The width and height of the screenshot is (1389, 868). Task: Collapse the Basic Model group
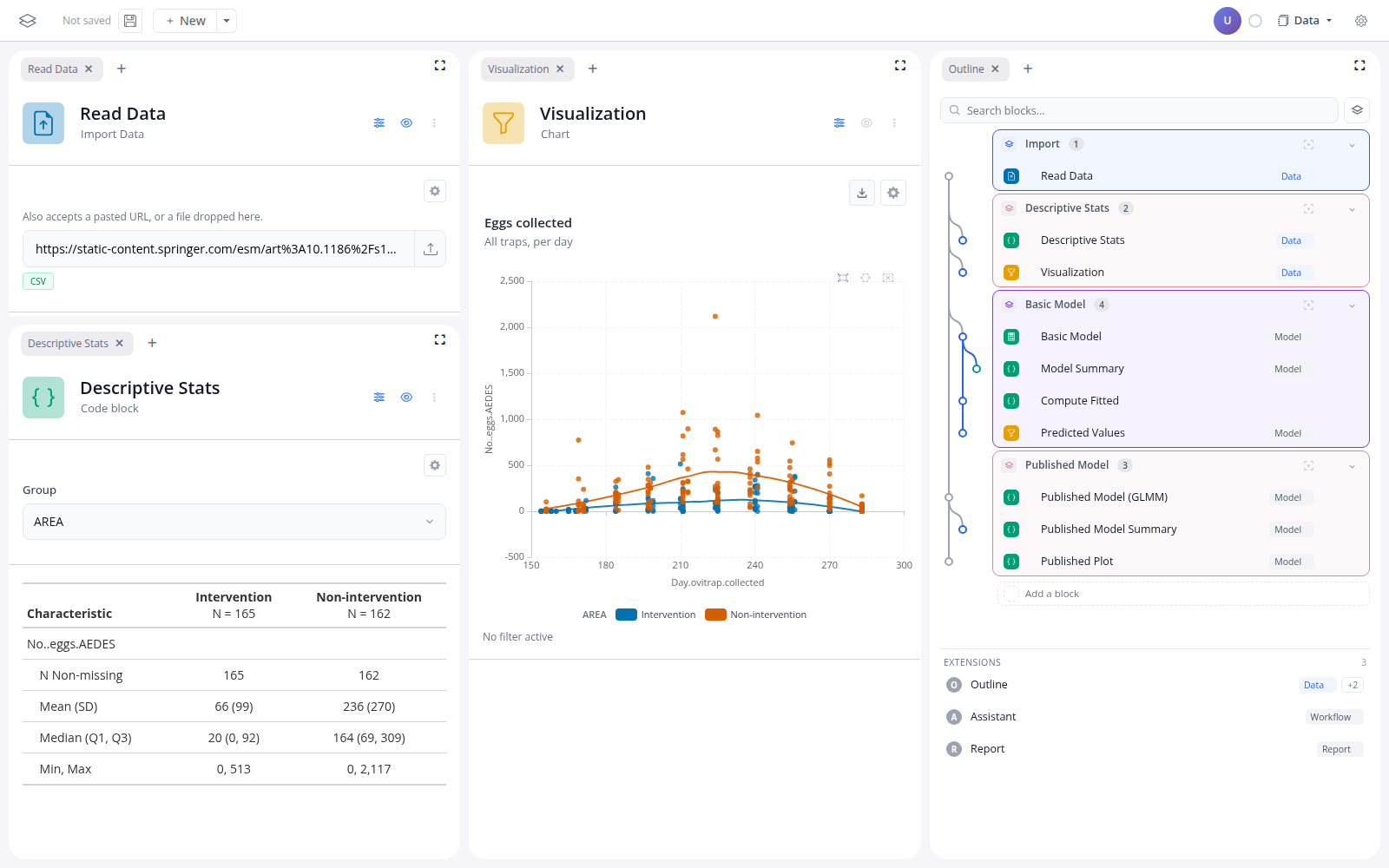1352,306
